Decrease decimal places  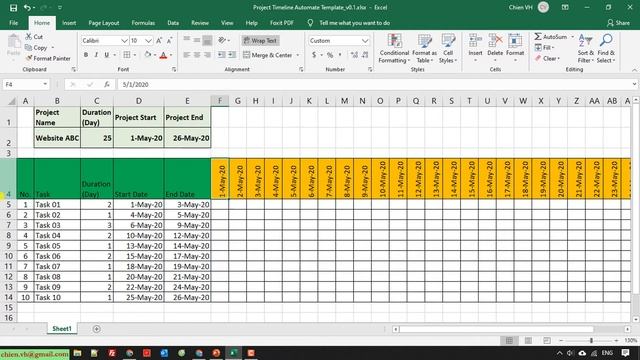coord(365,55)
